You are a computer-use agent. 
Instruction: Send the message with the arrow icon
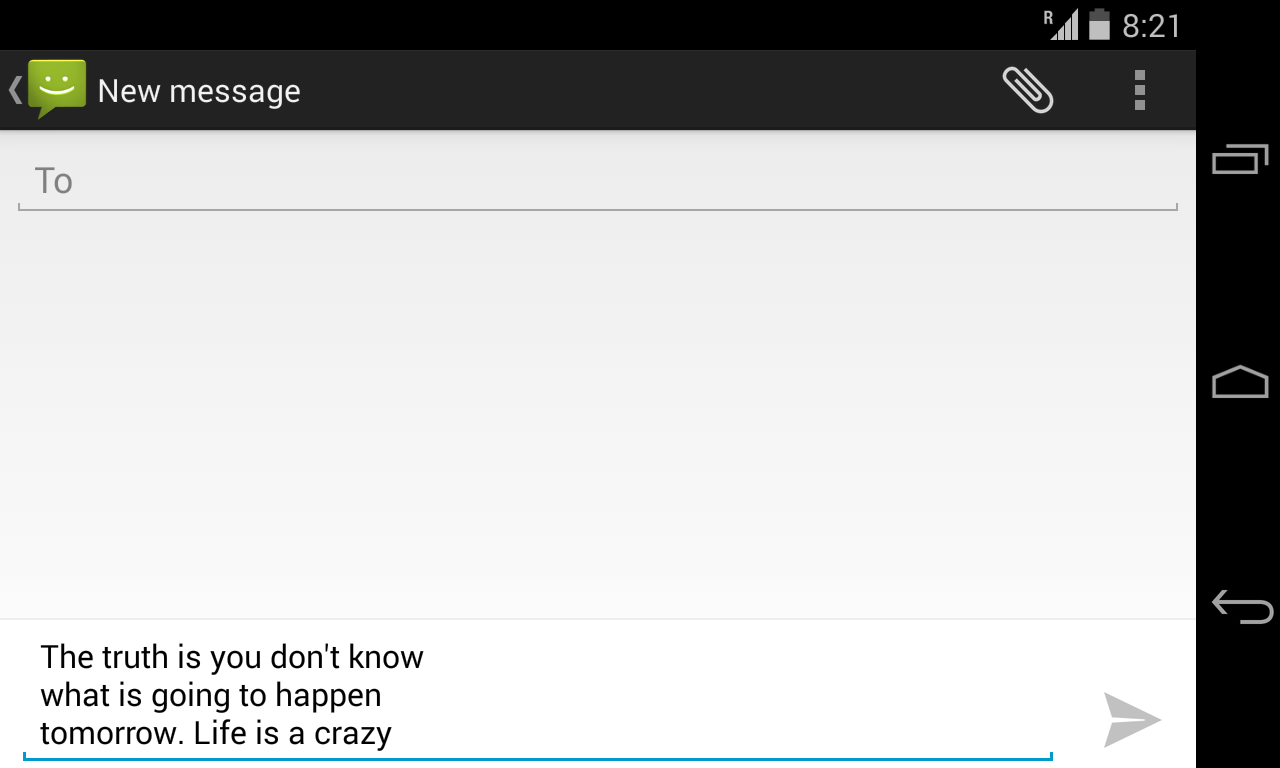(x=1132, y=720)
